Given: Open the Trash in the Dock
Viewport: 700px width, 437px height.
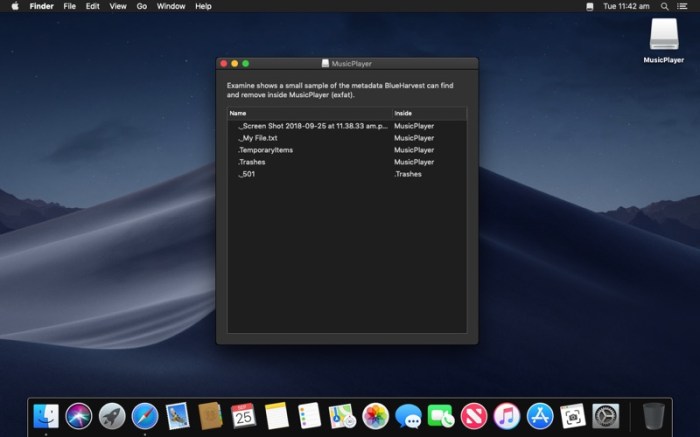Looking at the screenshot, I should pos(653,415).
